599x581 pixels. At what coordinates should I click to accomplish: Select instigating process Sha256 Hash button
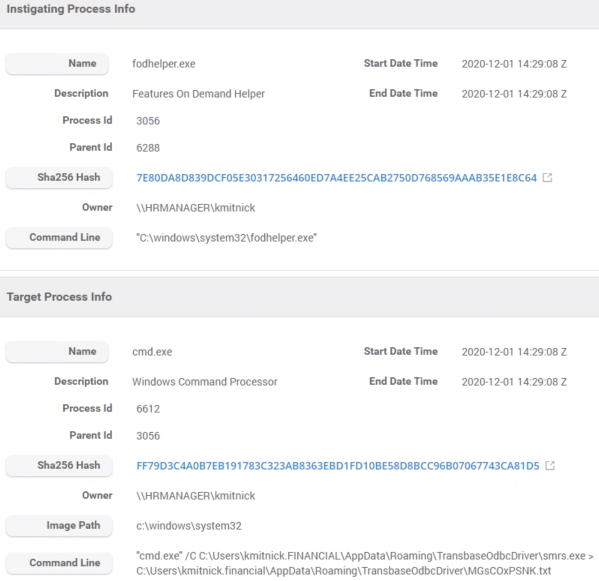(x=59, y=178)
